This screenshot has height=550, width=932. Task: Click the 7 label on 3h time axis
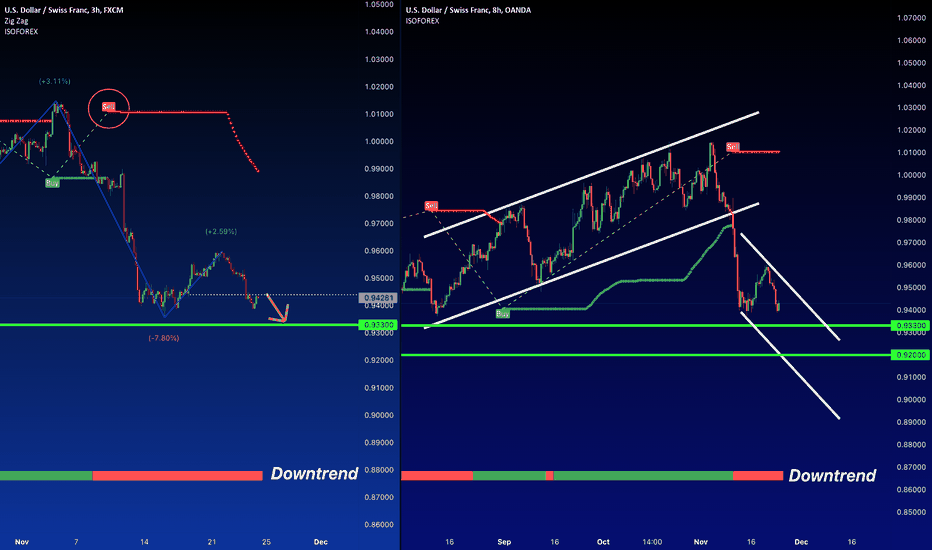(76, 542)
